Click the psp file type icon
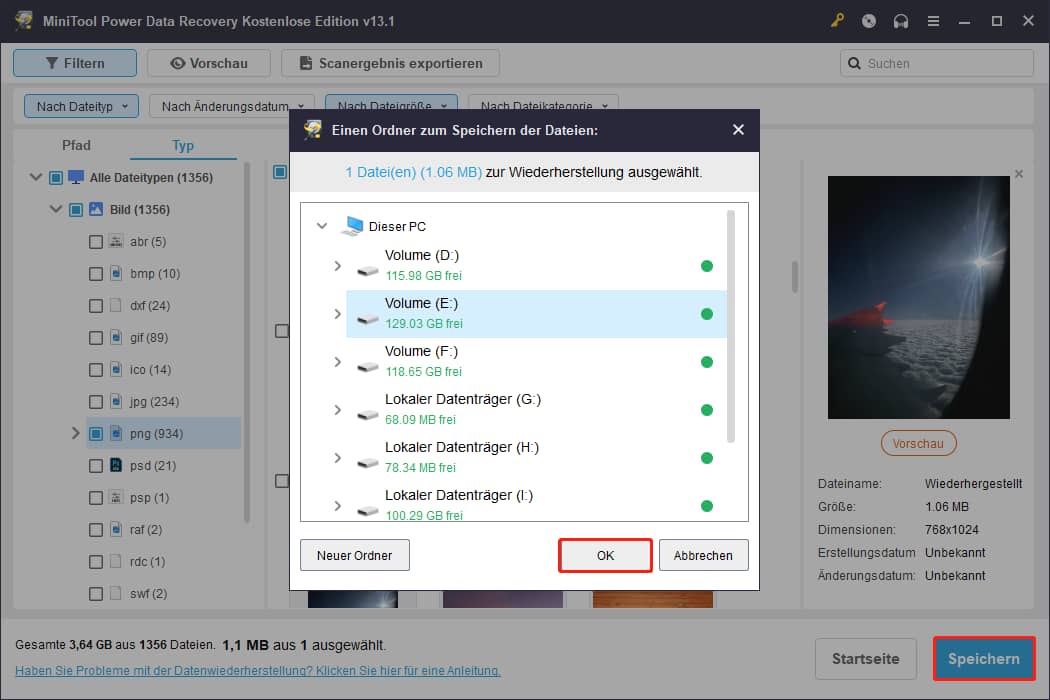 pyautogui.click(x=116, y=497)
